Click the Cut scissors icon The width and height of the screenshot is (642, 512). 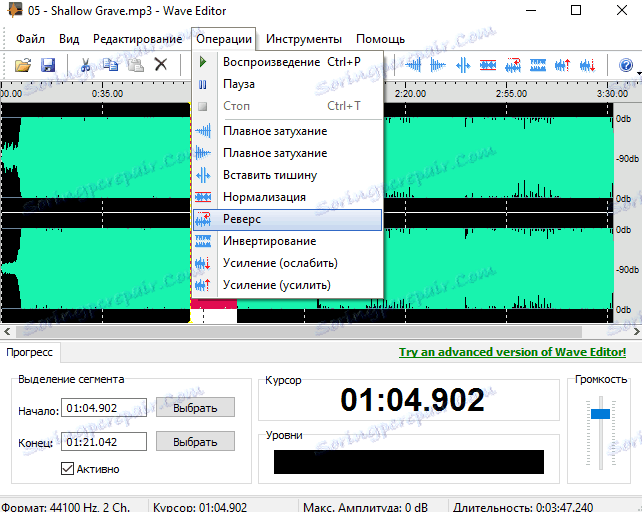point(86,65)
